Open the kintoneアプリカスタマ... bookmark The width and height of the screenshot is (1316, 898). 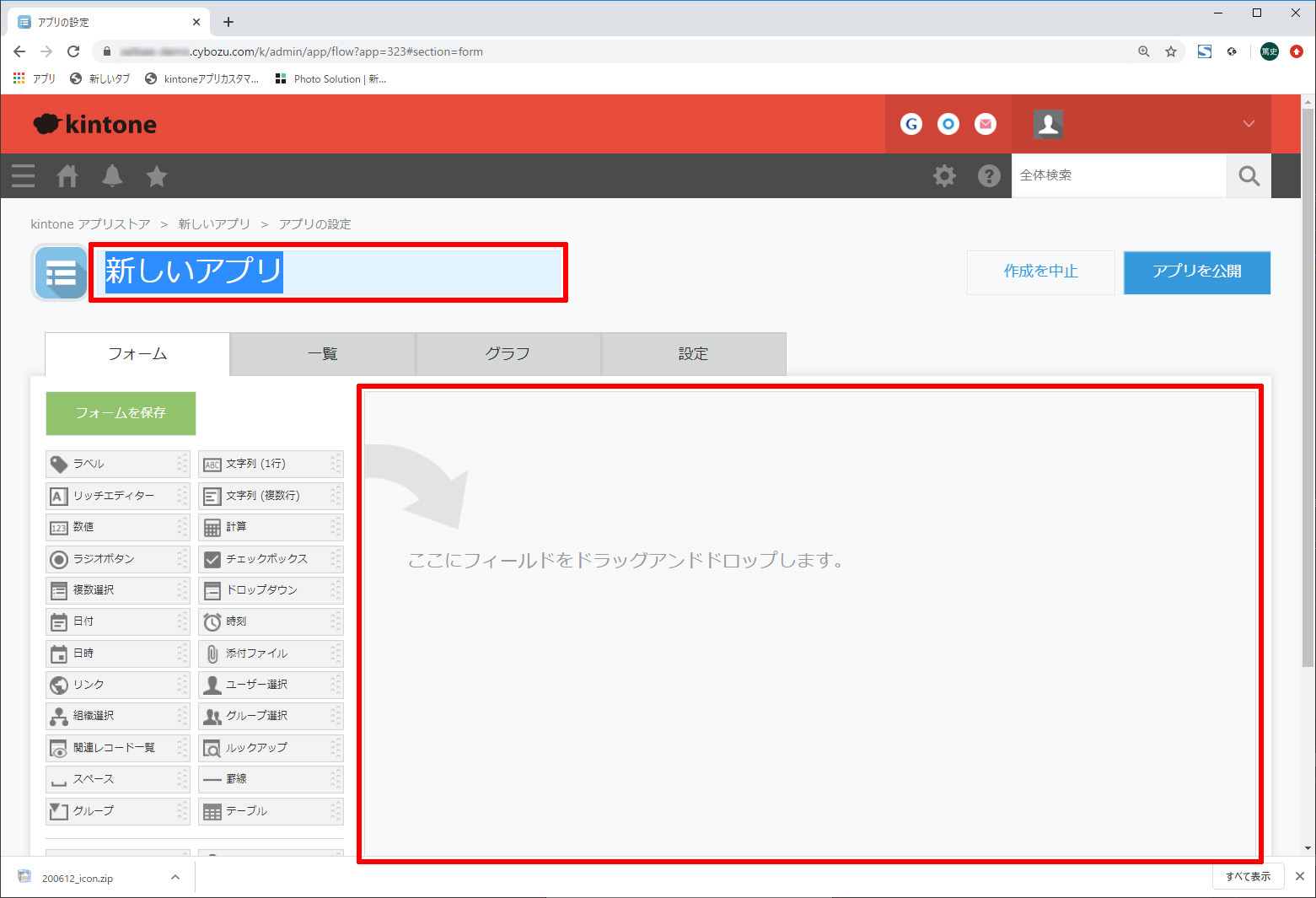(x=202, y=78)
